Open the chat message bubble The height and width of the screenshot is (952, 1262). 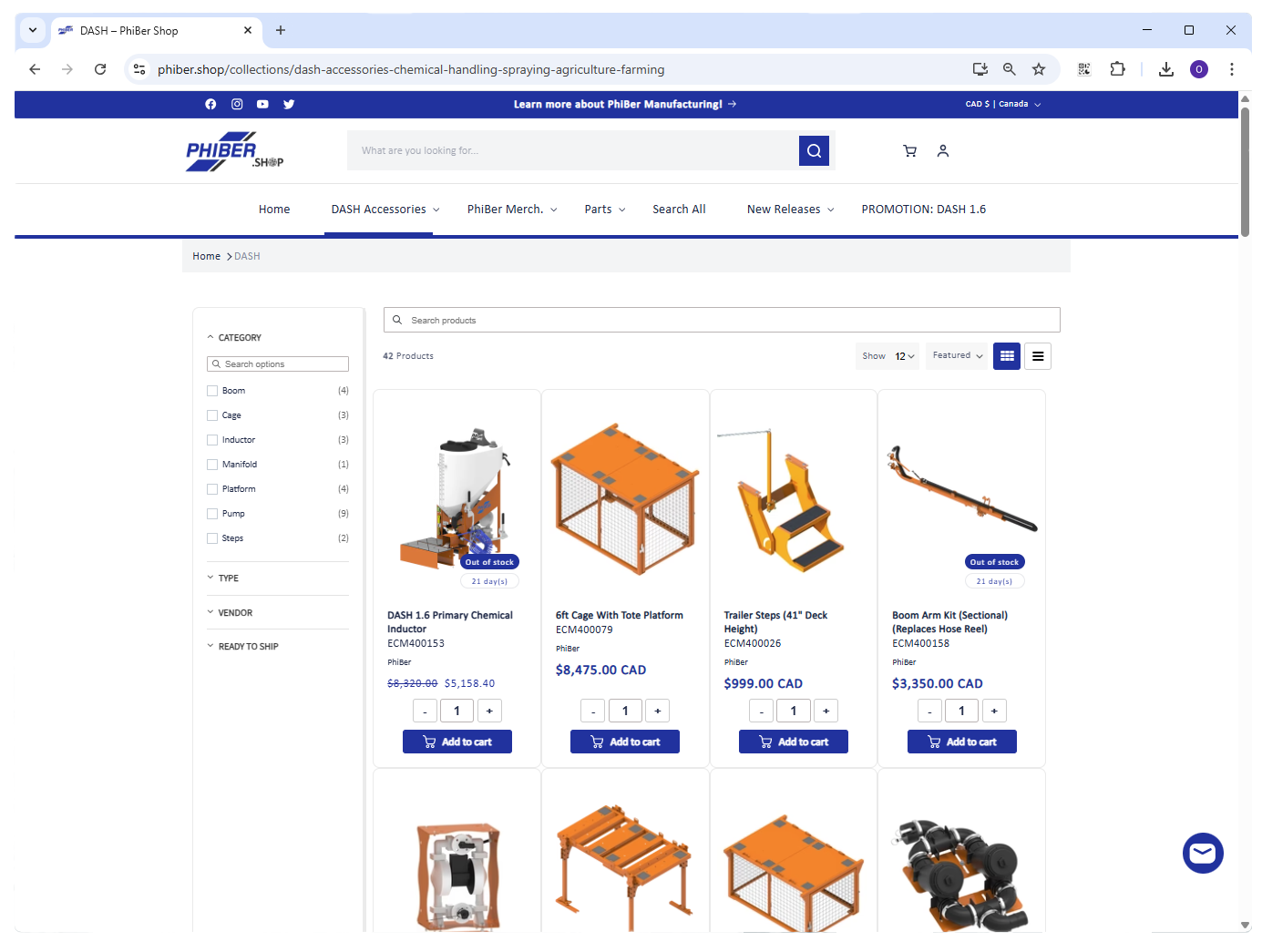[x=1203, y=854]
